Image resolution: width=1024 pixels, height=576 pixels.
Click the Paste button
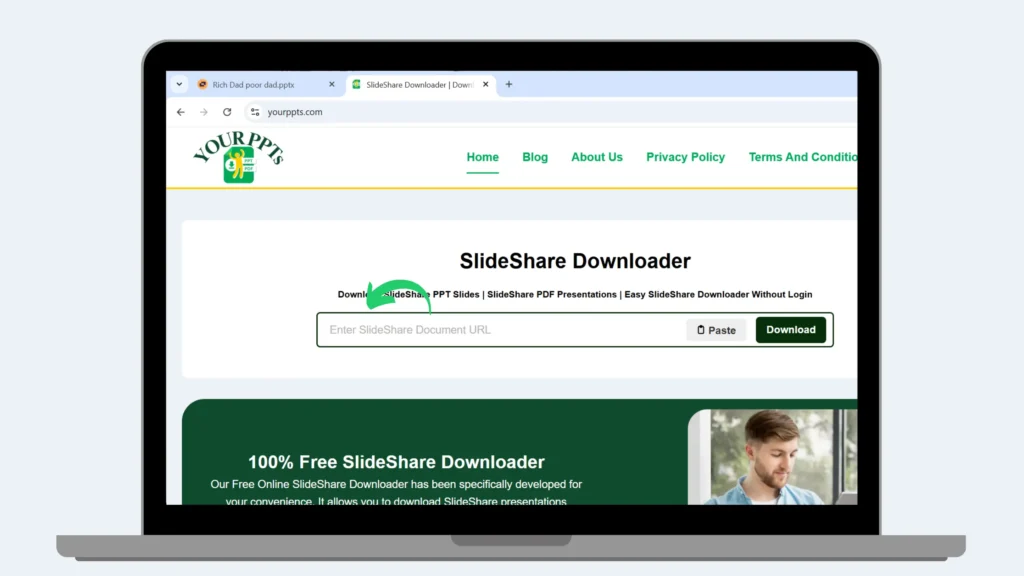(716, 330)
